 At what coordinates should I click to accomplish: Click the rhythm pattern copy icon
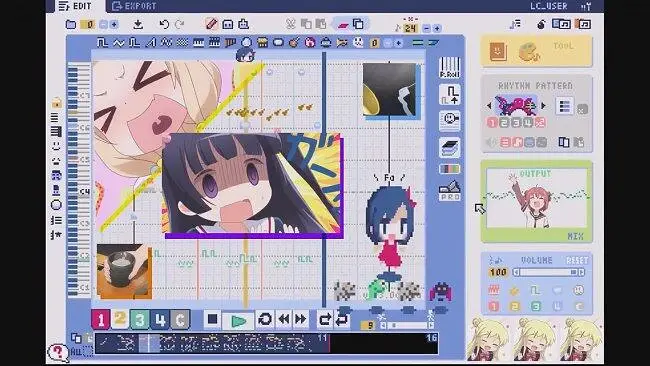click(x=564, y=142)
